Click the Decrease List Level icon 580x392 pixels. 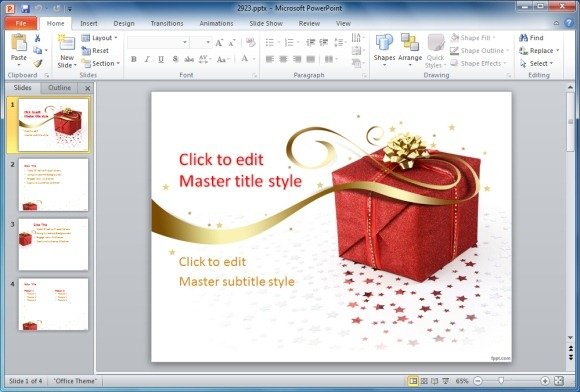pos(311,43)
